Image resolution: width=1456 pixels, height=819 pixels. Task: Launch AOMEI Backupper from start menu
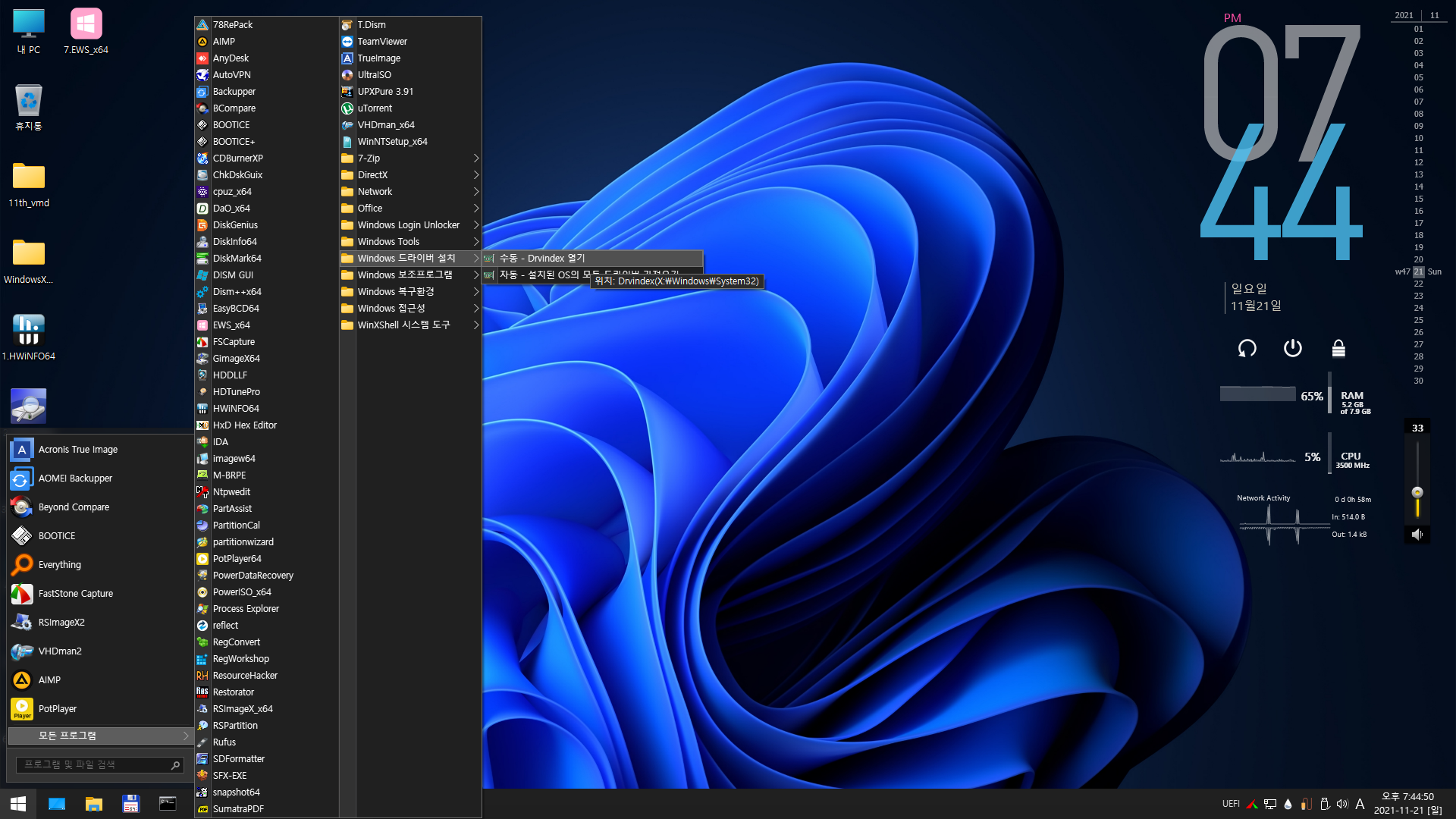tap(100, 479)
